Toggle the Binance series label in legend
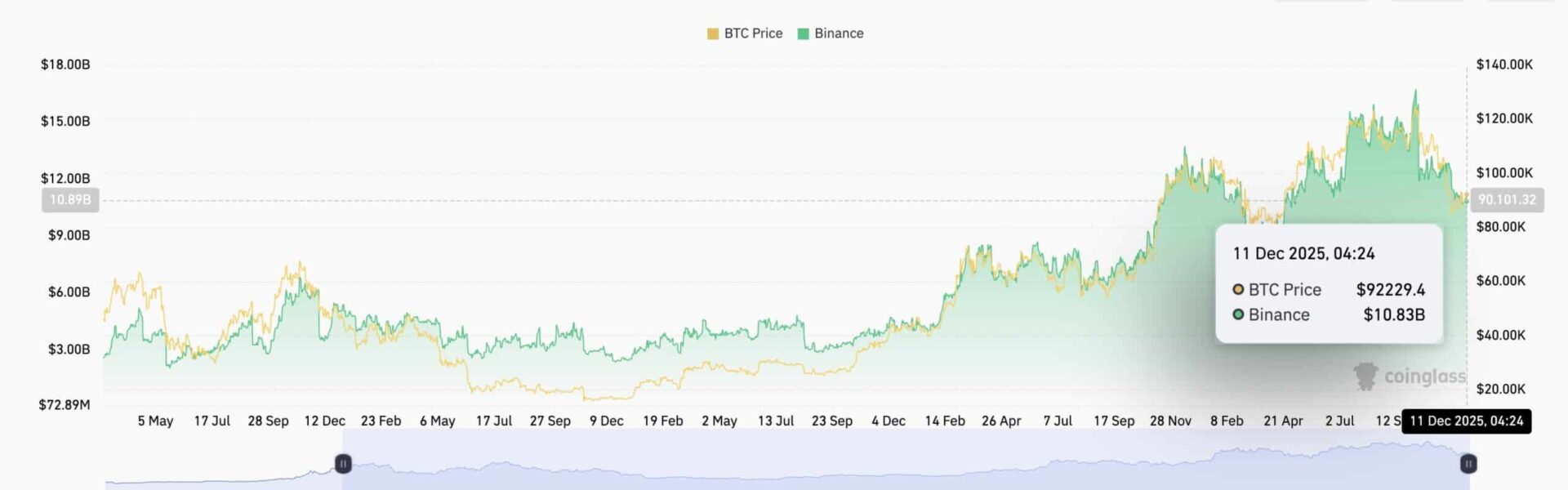This screenshot has height=490, width=1568. [839, 33]
